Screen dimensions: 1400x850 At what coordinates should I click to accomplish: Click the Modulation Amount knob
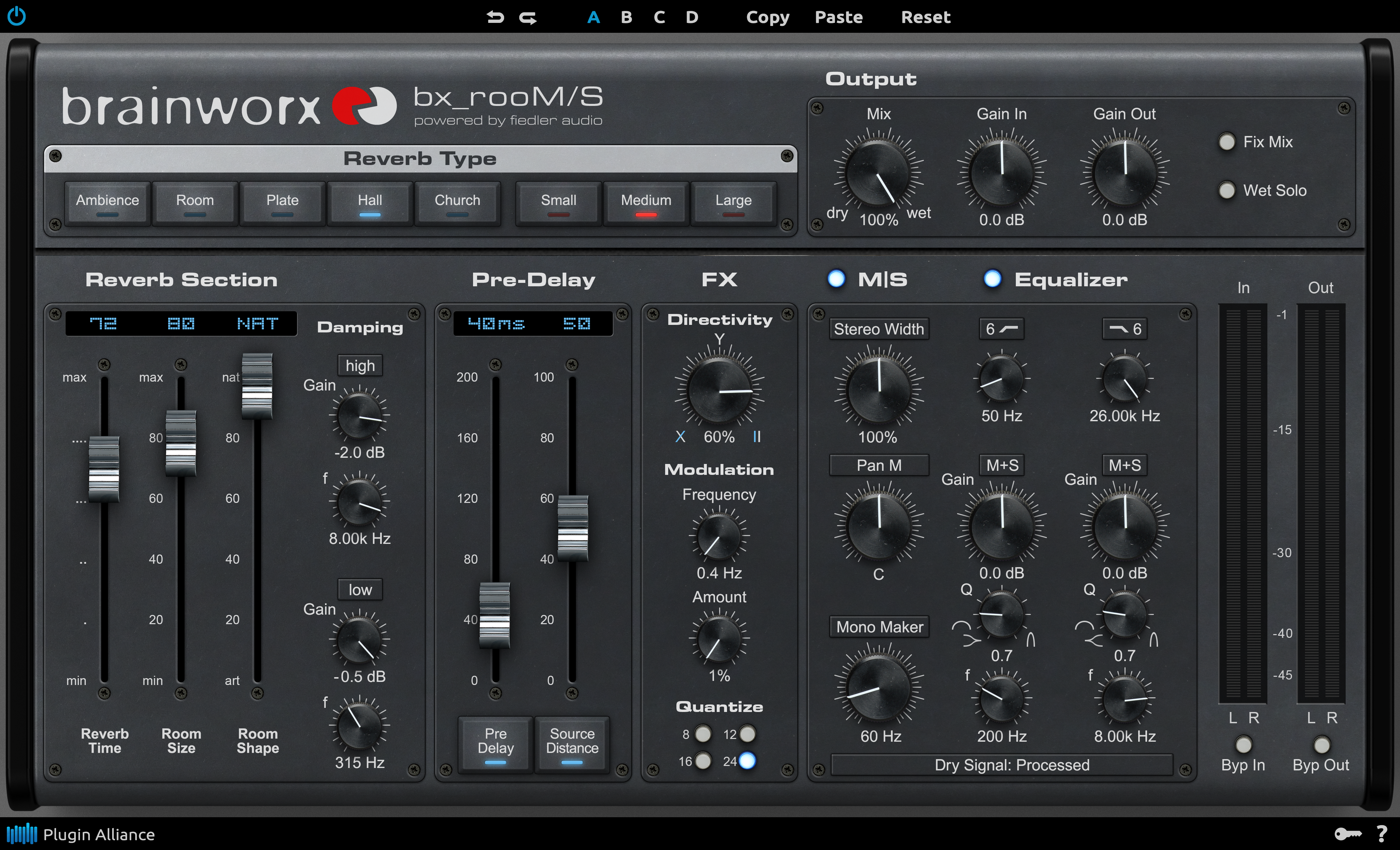(719, 639)
